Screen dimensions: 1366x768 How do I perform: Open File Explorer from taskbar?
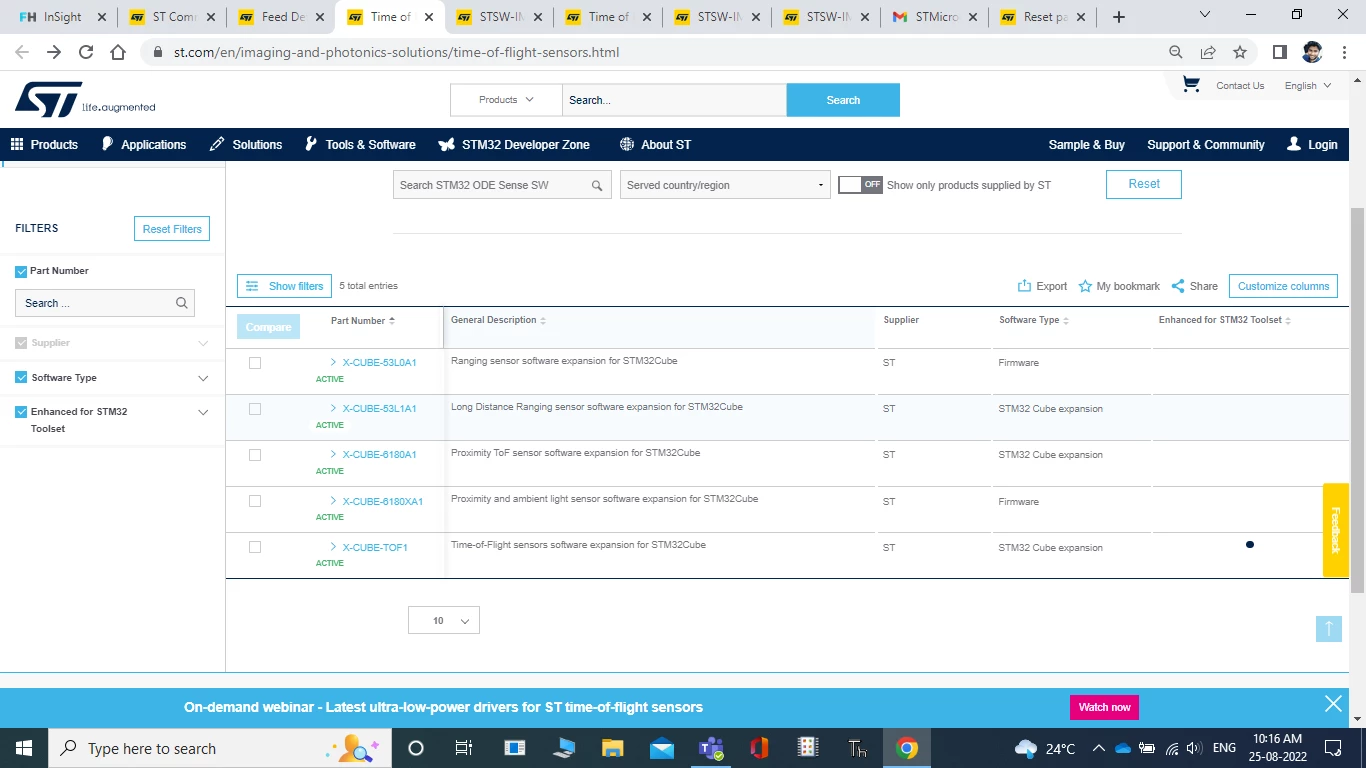612,748
